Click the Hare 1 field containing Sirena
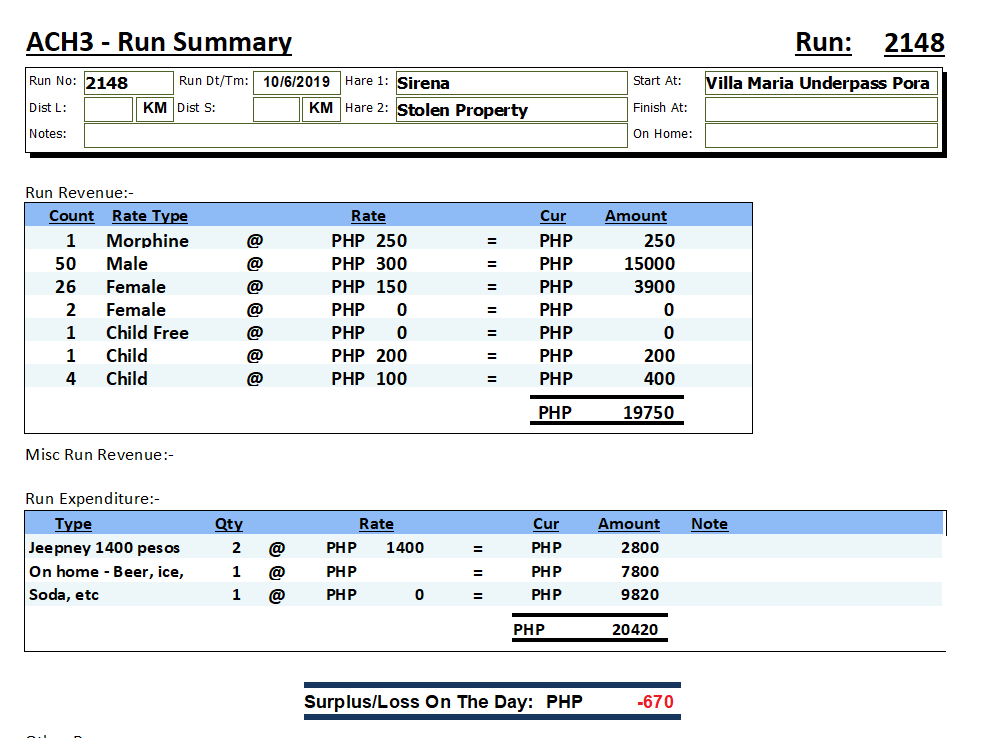The image size is (996, 738). point(510,83)
